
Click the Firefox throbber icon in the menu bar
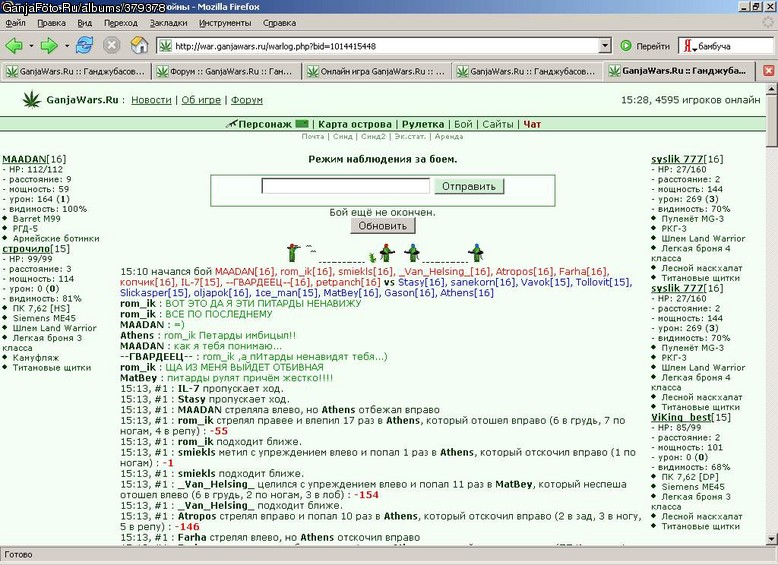768,22
